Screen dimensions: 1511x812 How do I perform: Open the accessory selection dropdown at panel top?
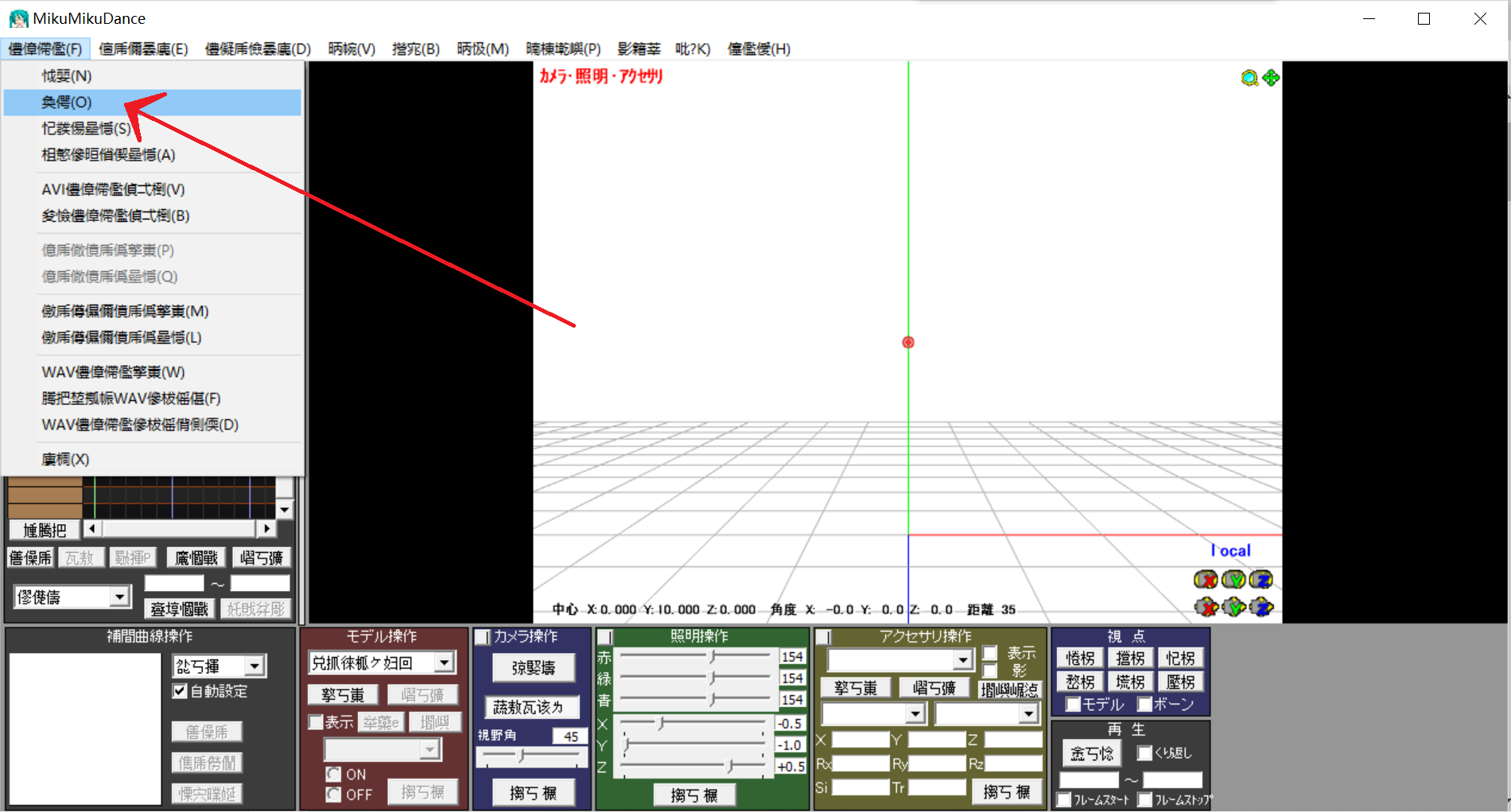click(963, 660)
